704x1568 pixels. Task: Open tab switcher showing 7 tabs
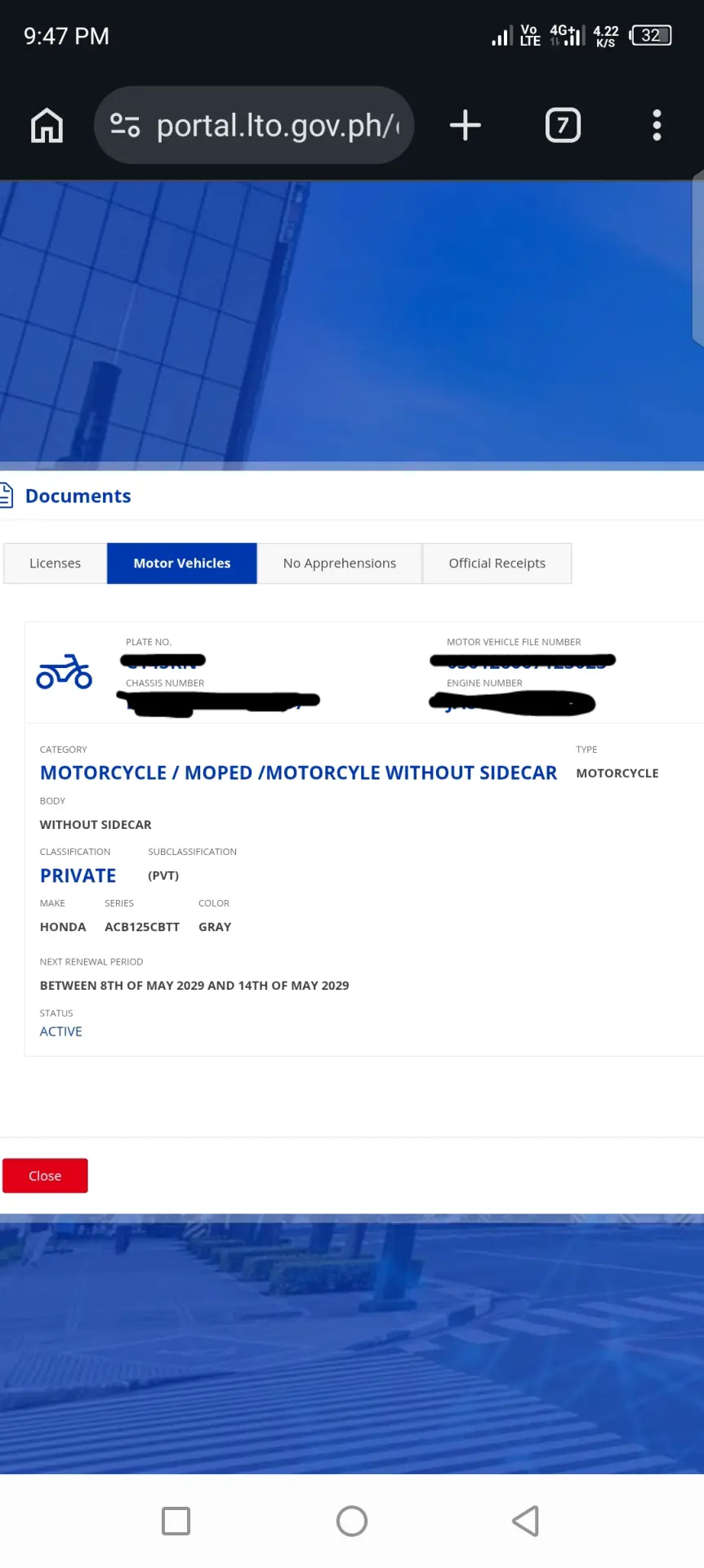pyautogui.click(x=563, y=125)
